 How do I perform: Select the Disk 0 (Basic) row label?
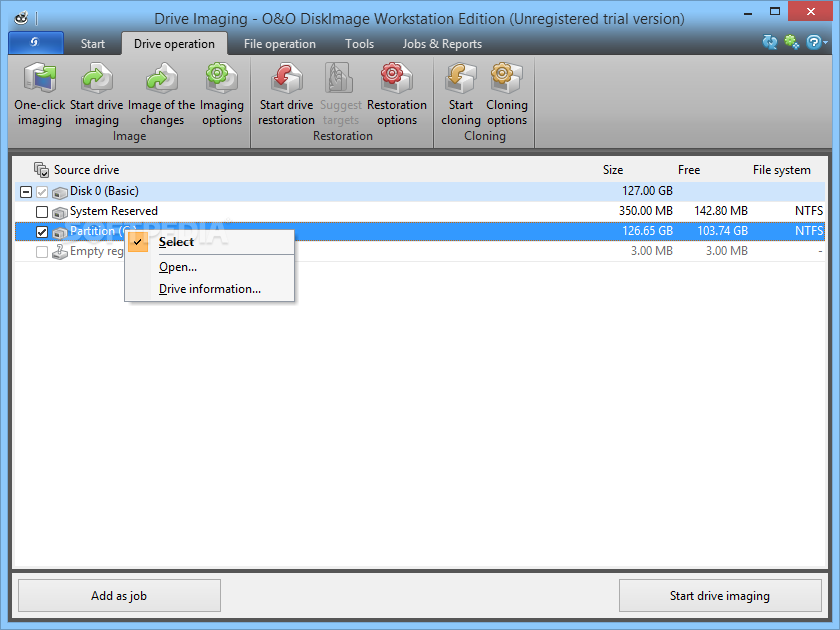104,191
